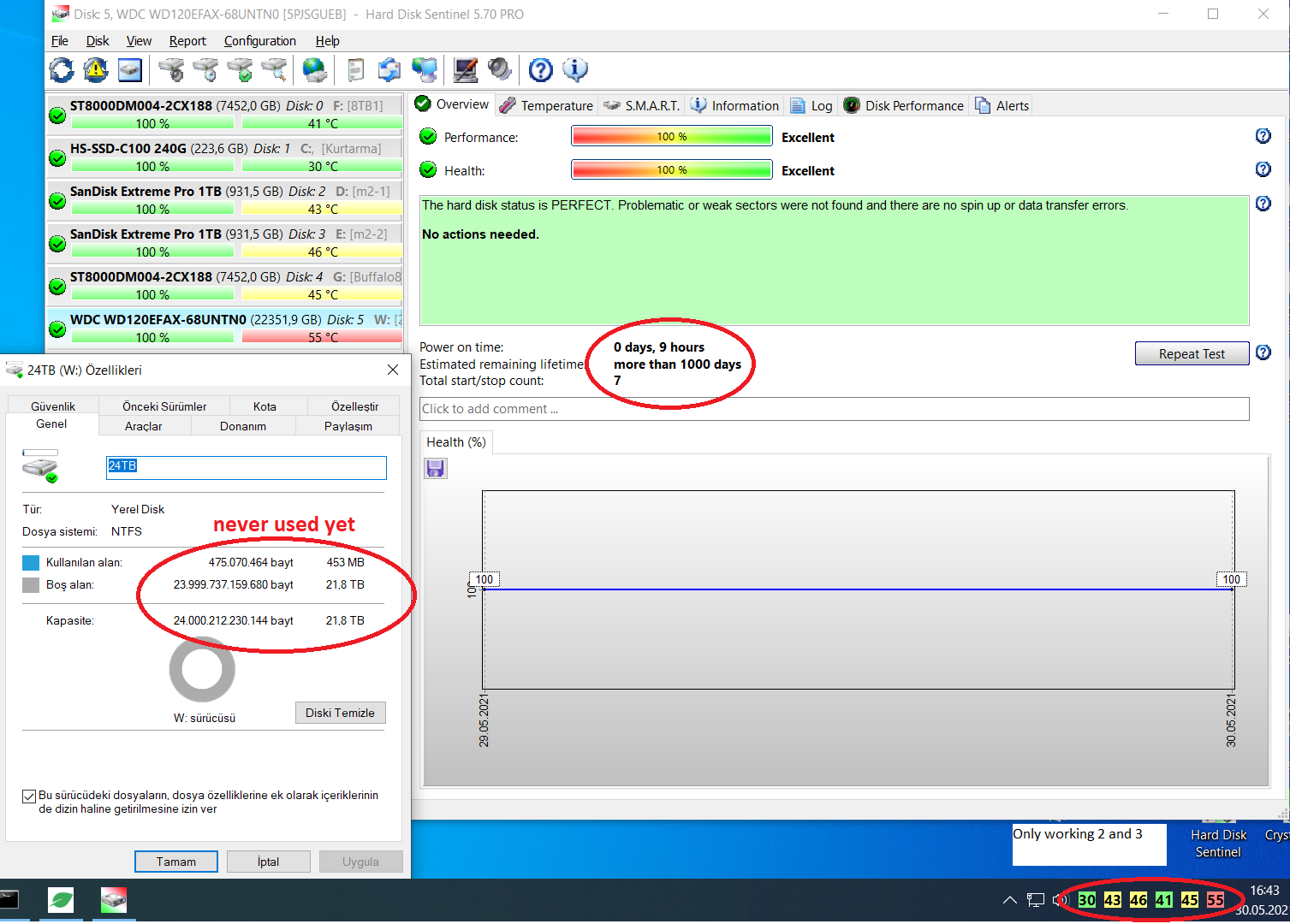
Task: Click the tray temperature icon showing 46
Action: (x=1138, y=900)
